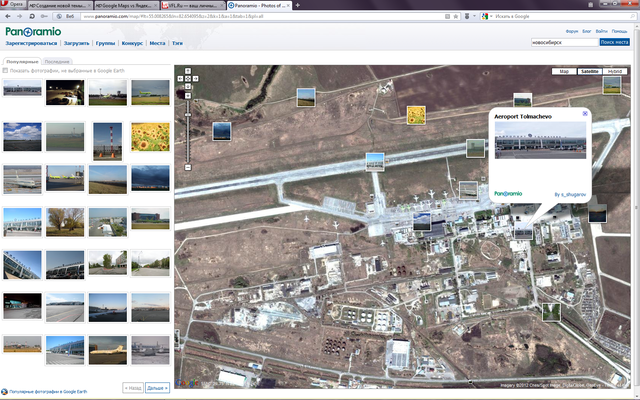
Task: Toggle the show photos not in Google Earth checkbox
Action: [x=6, y=70]
